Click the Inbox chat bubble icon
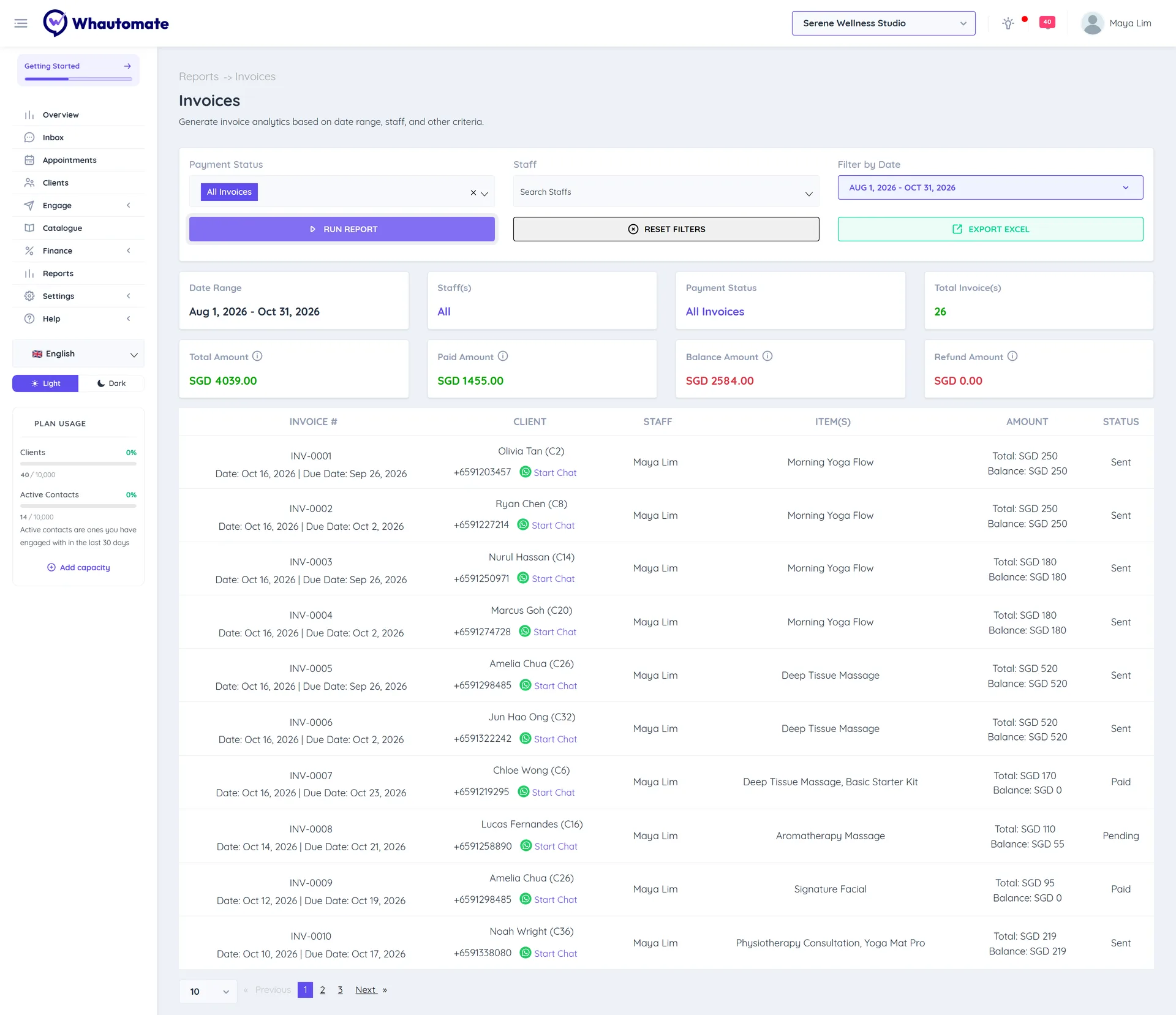 pyautogui.click(x=29, y=137)
